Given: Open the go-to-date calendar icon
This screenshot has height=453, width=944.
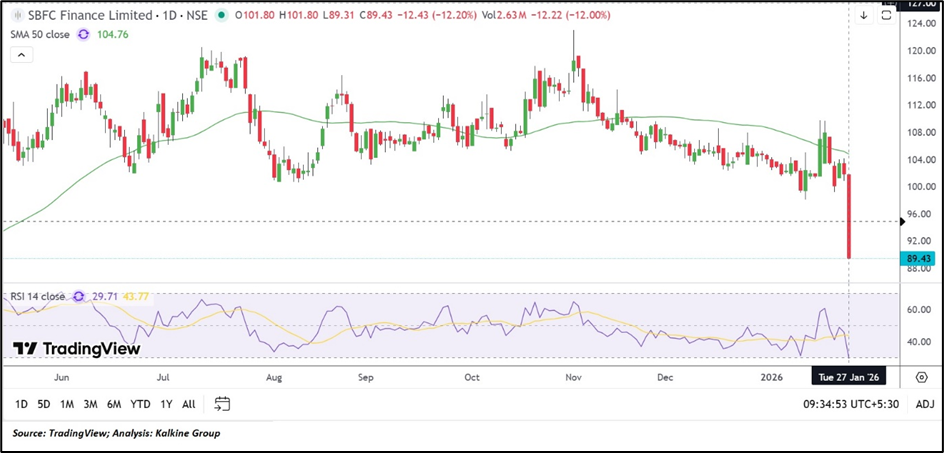Looking at the screenshot, I should 222,404.
